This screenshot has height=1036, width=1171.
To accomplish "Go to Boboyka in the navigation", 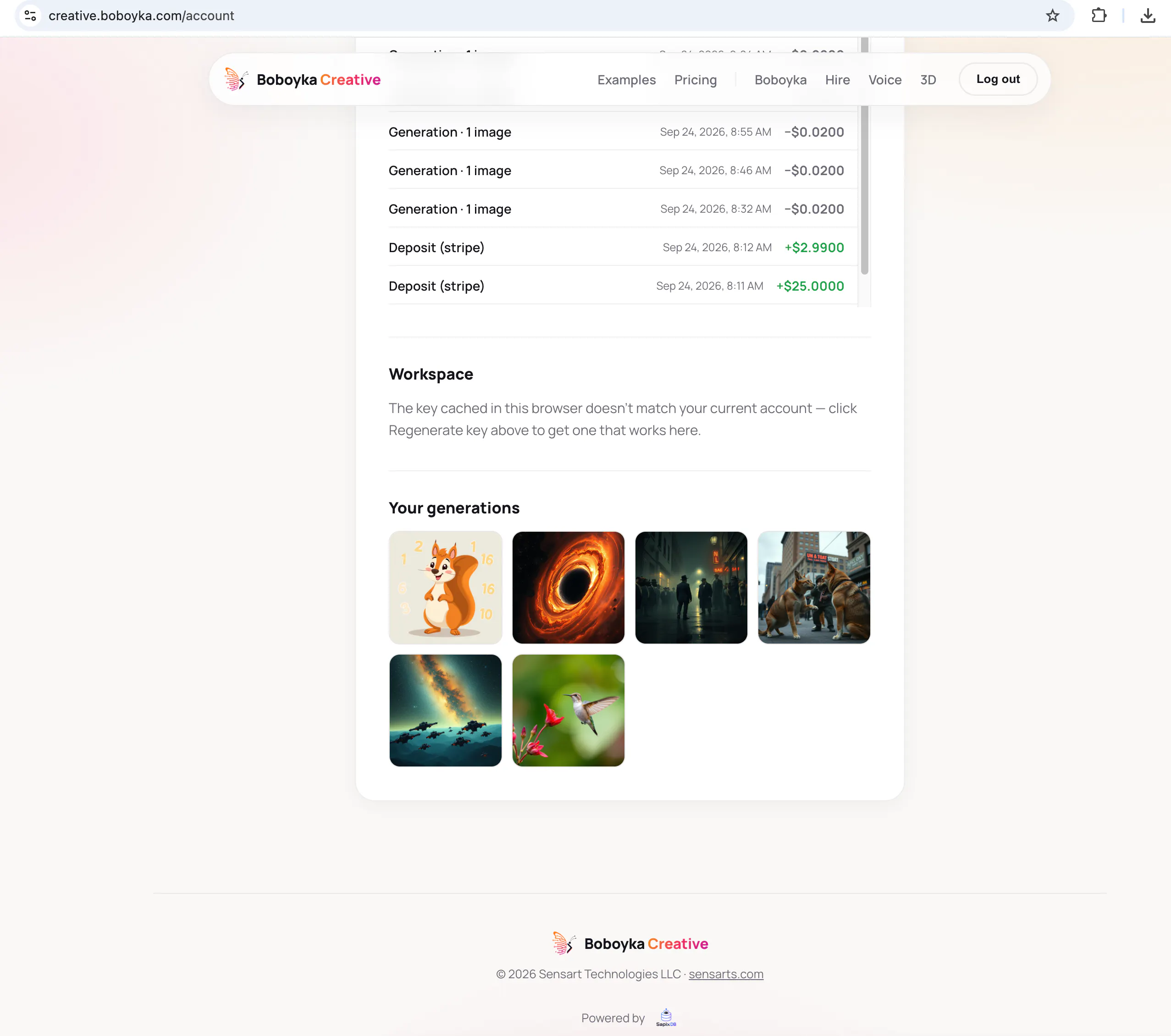I will pyautogui.click(x=780, y=80).
